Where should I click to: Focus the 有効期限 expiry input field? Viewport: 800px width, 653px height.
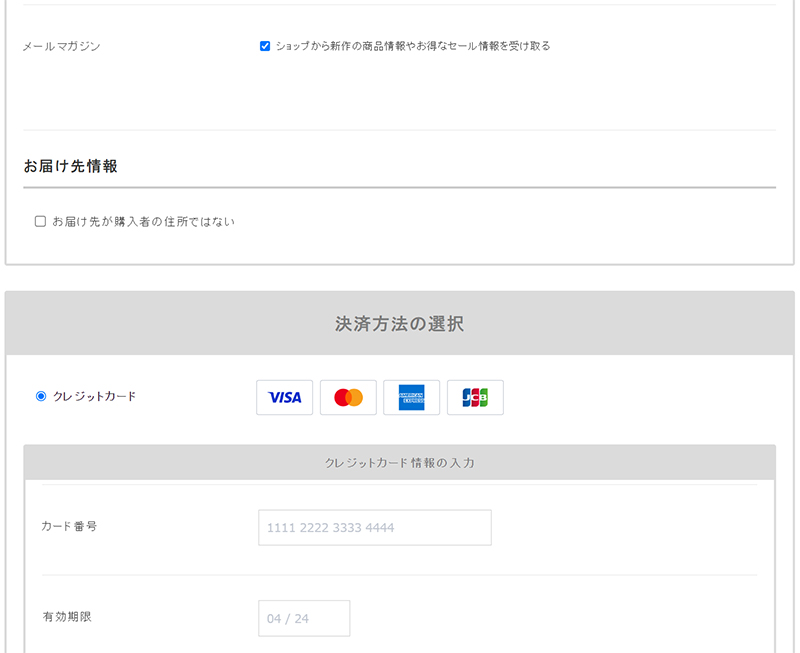(x=304, y=618)
